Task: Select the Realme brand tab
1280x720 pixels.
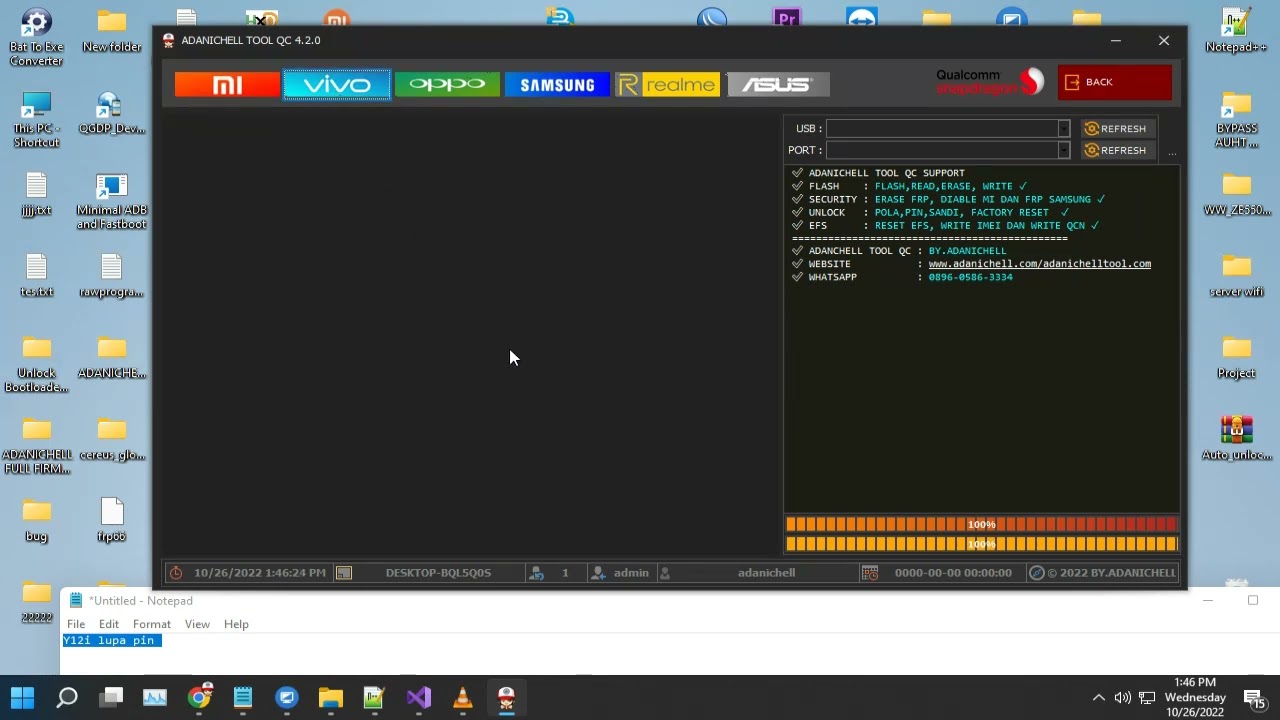Action: point(668,85)
